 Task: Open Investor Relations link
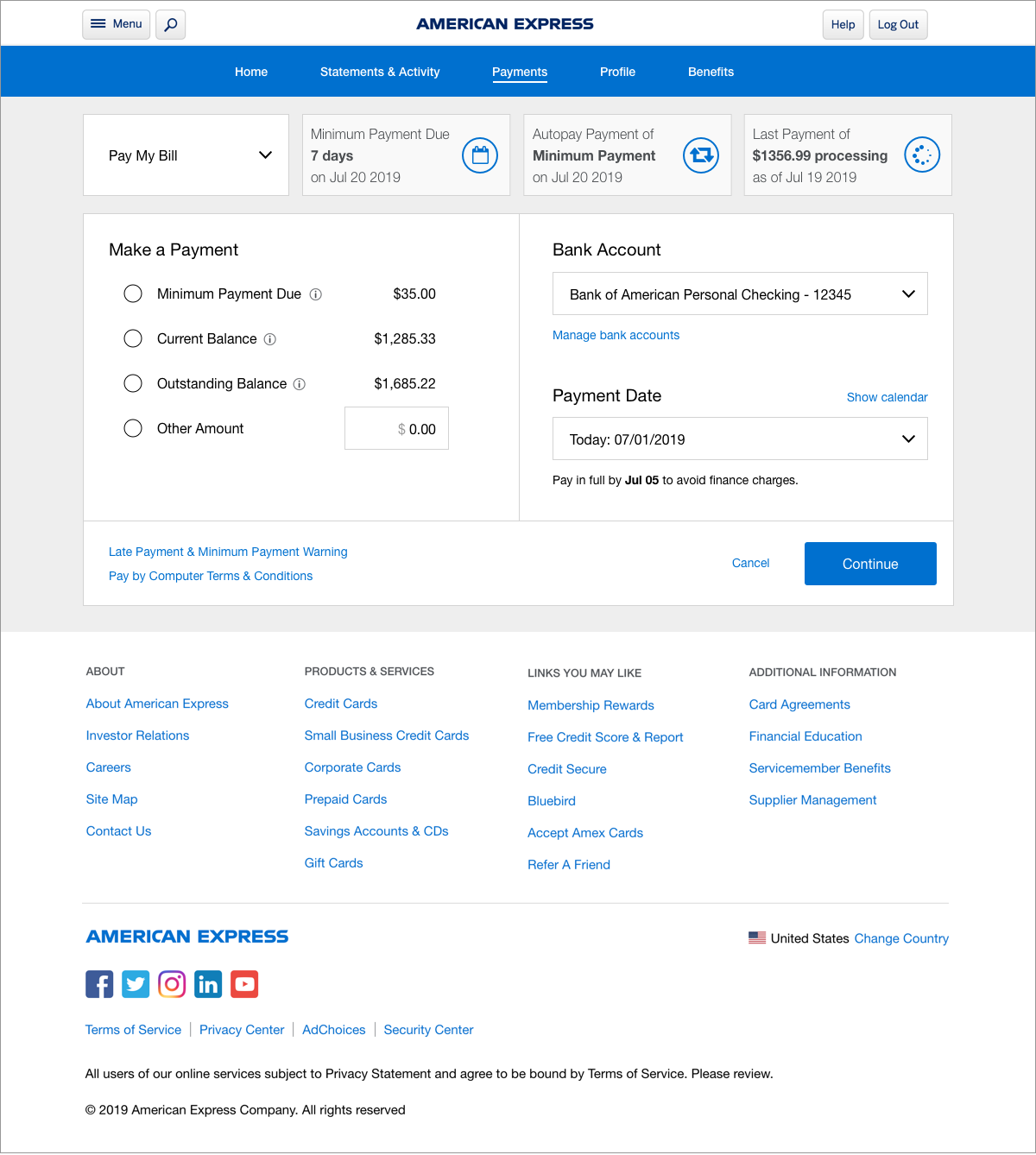tap(137, 735)
